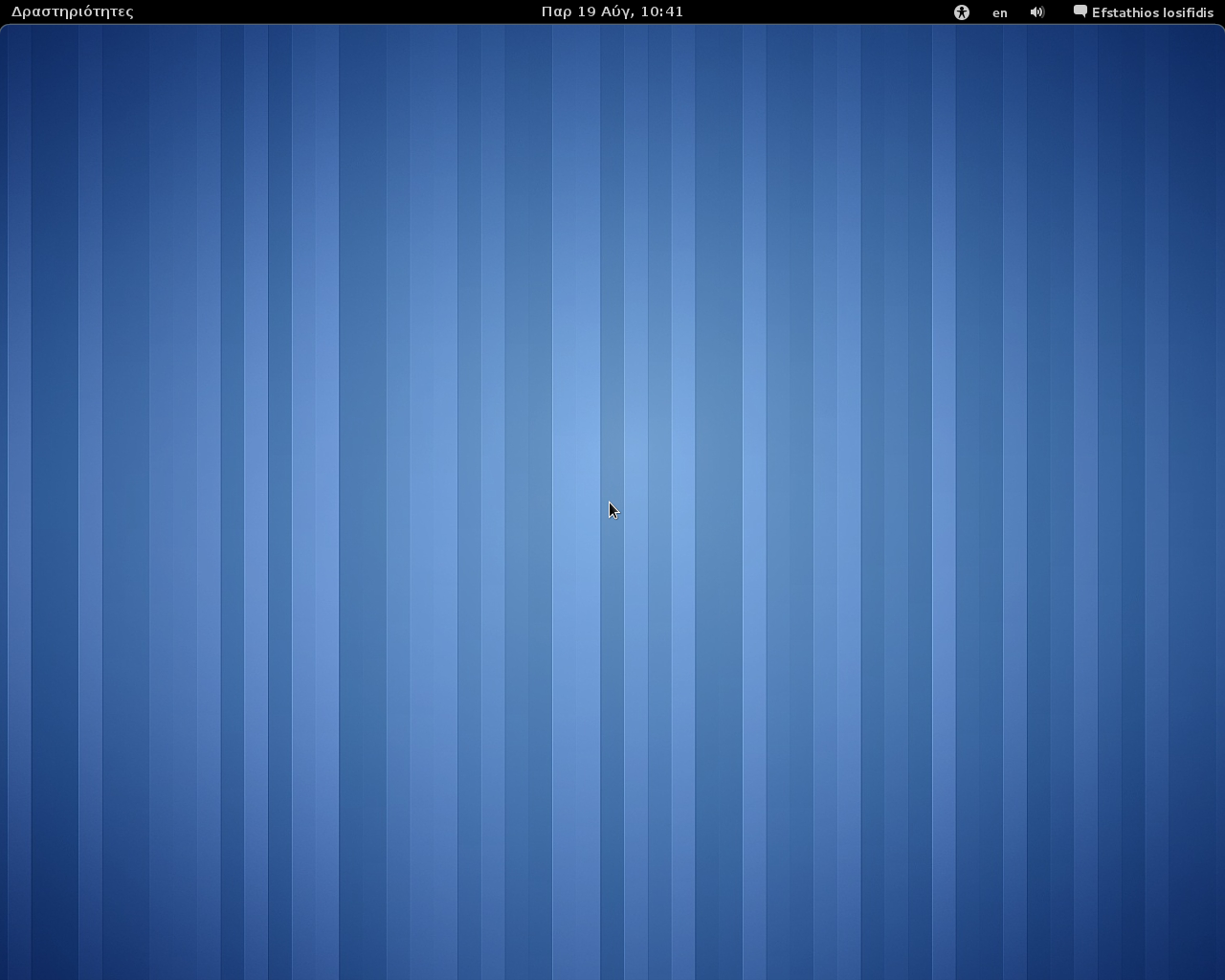Screen dimensions: 1225x980
Task: Click empty panel space between Δραστηριότητες and clock
Action: (x=335, y=11)
